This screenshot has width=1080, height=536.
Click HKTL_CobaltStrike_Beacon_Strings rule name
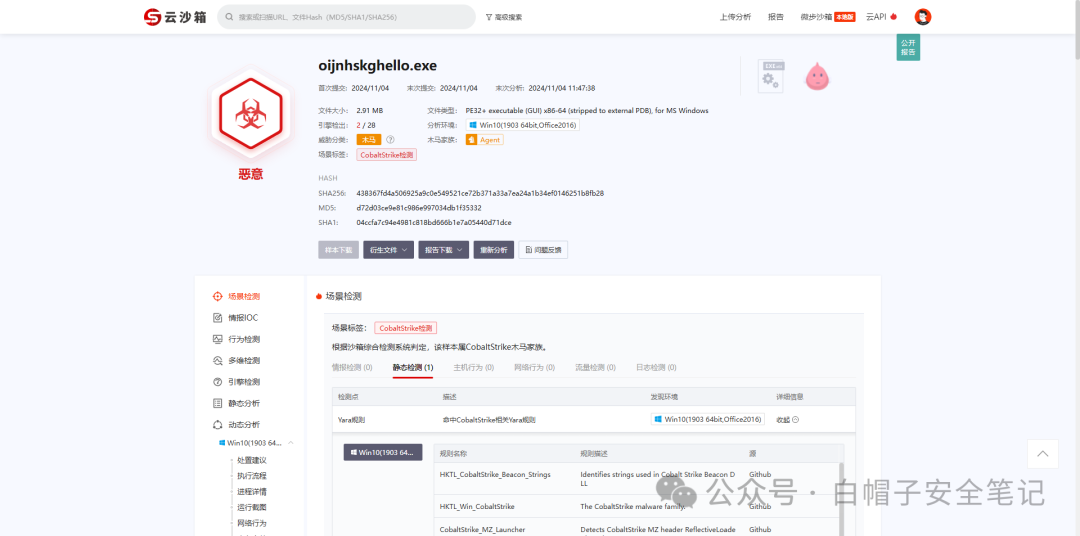coord(495,474)
